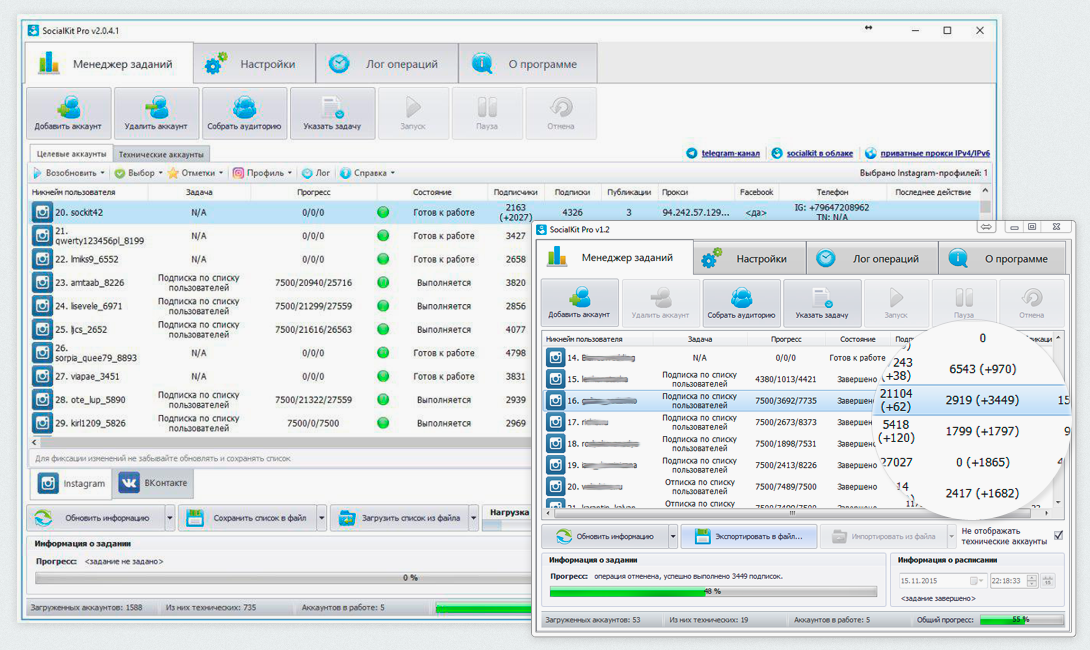The height and width of the screenshot is (650, 1090).
Task: Click the Отмена icon in the v1.2 window
Action: point(1032,298)
